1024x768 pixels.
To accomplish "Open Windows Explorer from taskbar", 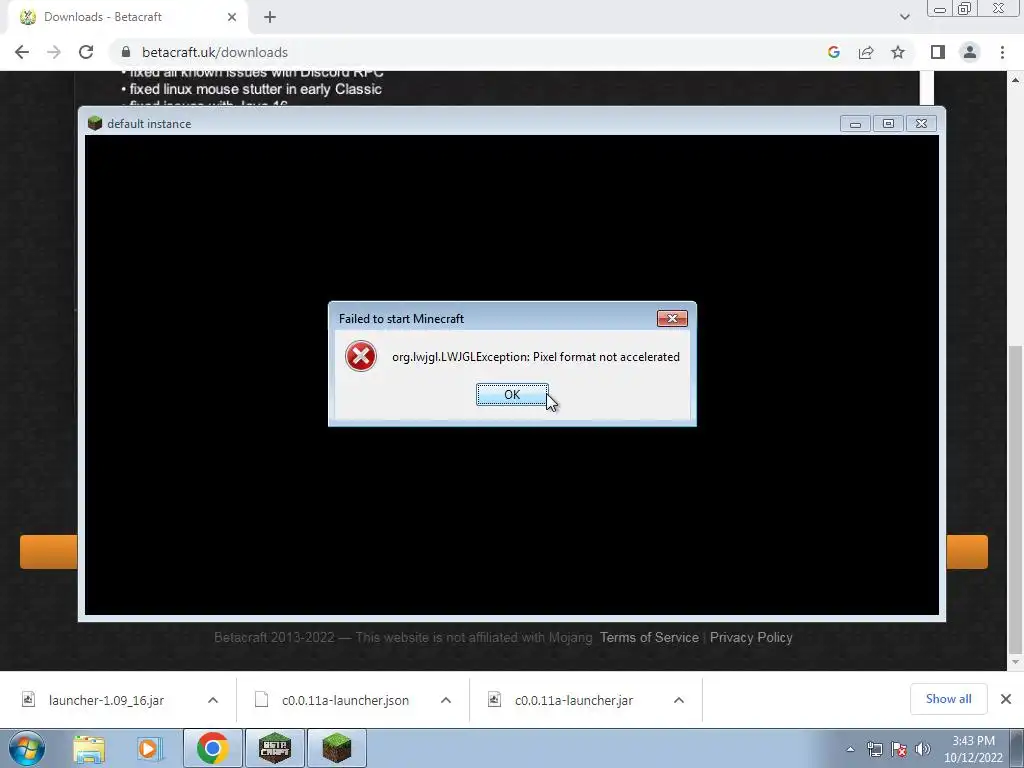I will pos(89,748).
